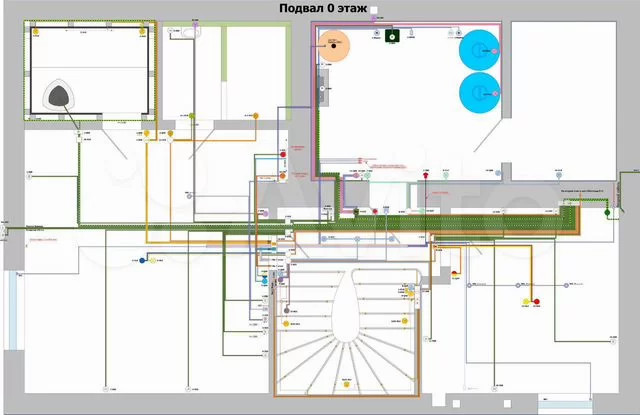Click the dark gray triangular fixture in black-framed room

(x=60, y=96)
